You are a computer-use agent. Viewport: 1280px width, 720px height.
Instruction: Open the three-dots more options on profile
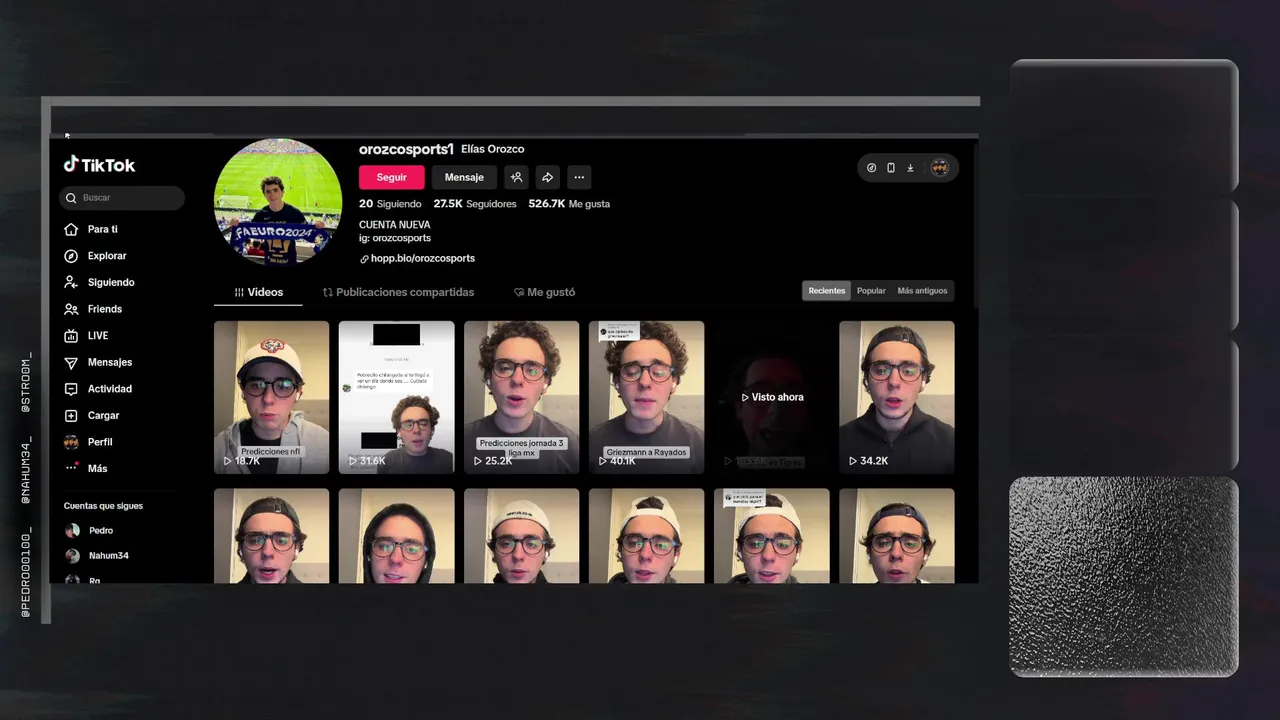click(579, 177)
